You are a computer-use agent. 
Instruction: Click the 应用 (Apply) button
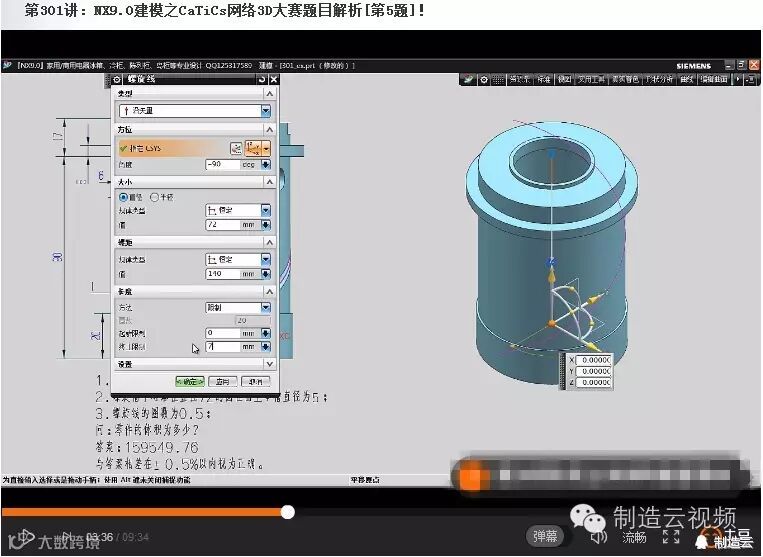click(x=222, y=382)
